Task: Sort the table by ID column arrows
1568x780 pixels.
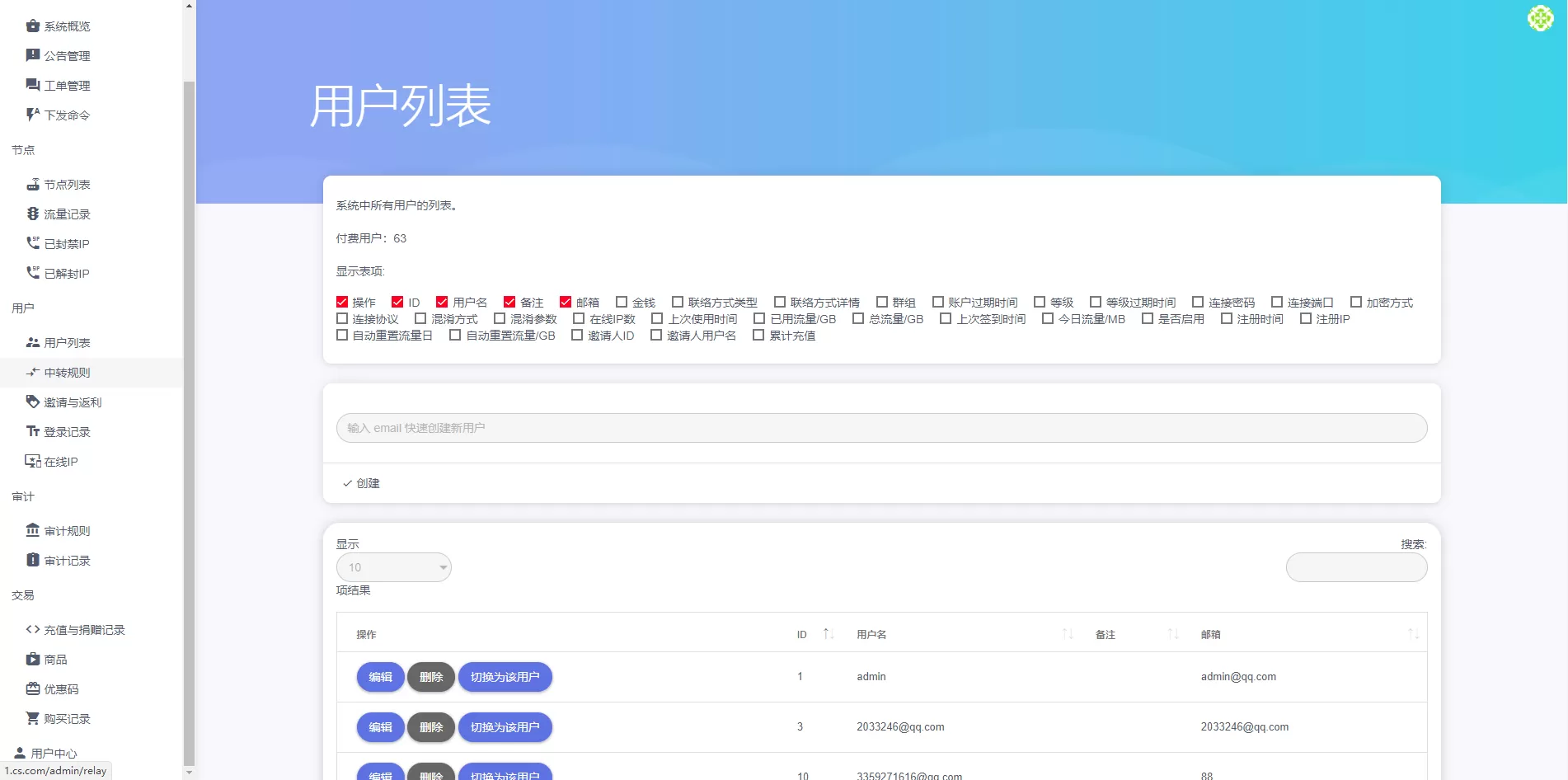Action: coord(829,634)
